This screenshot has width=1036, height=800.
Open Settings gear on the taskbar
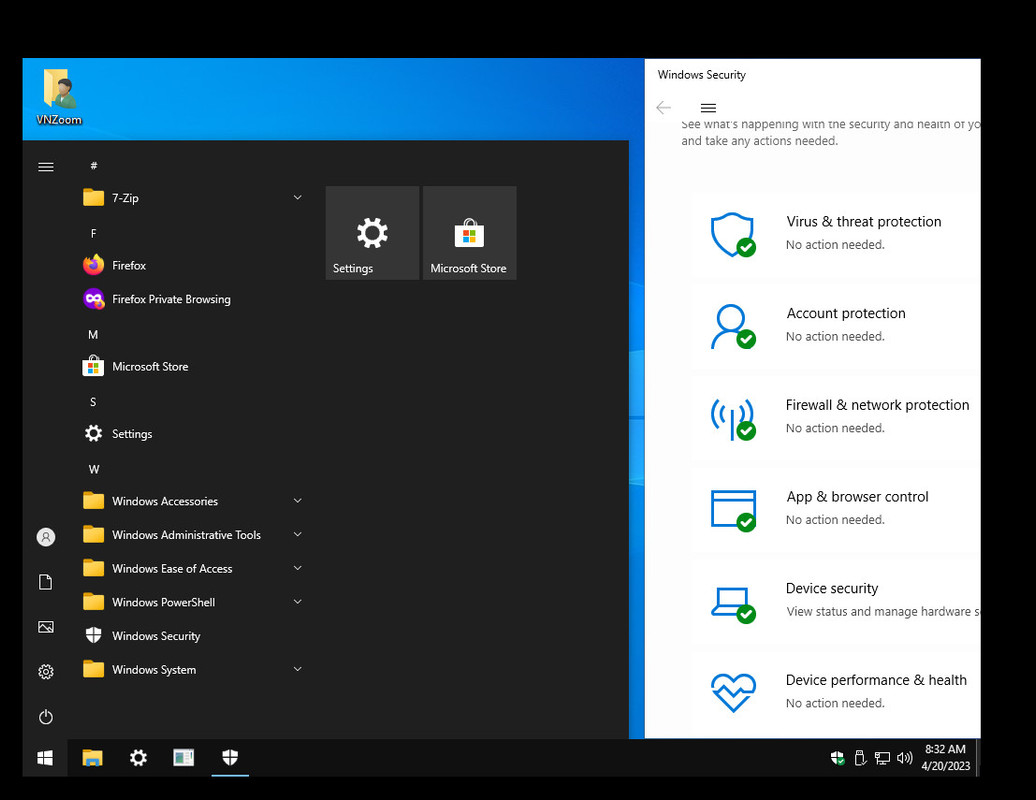[x=138, y=758]
